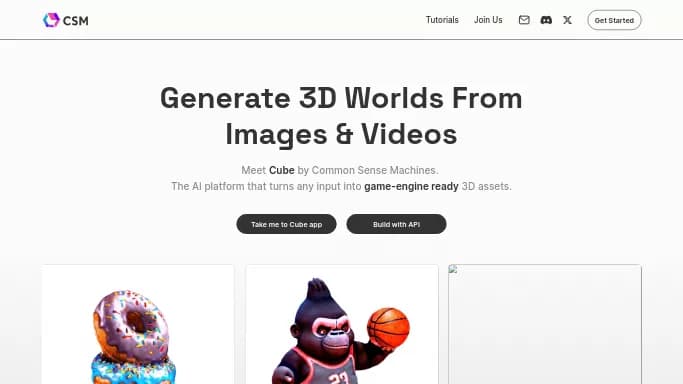This screenshot has height=384, width=683.
Task: Open the X (Twitter) icon link
Action: point(567,20)
